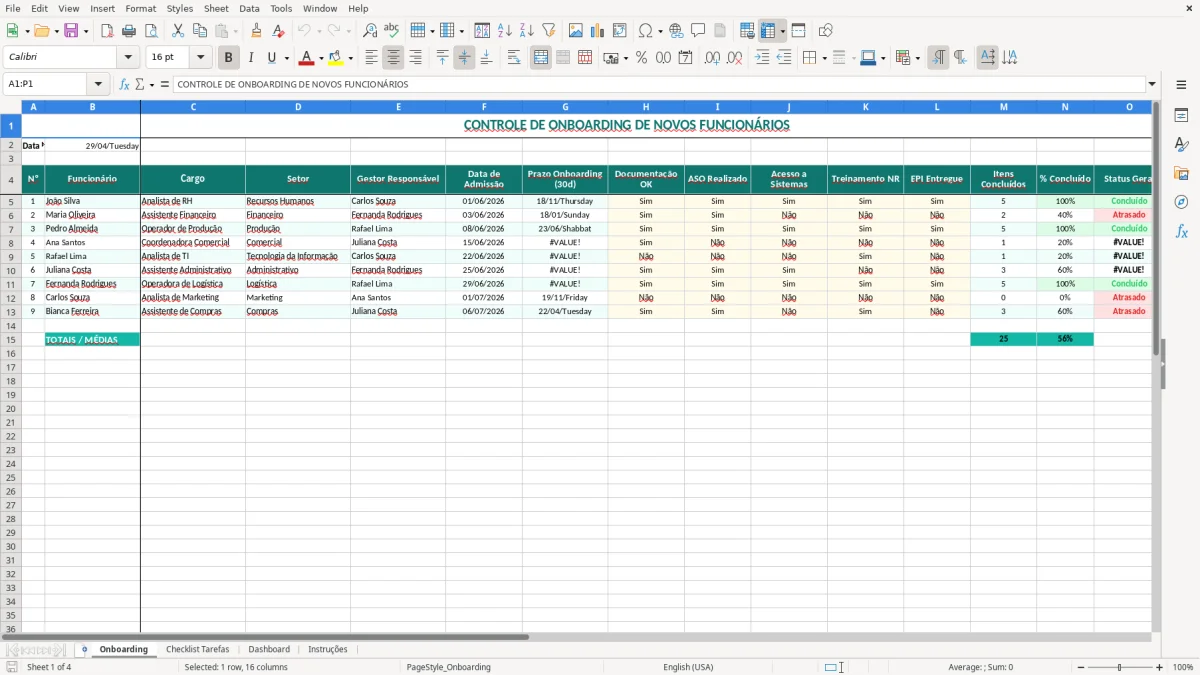1200x675 pixels.
Task: Toggle Align Right
Action: [416, 58]
